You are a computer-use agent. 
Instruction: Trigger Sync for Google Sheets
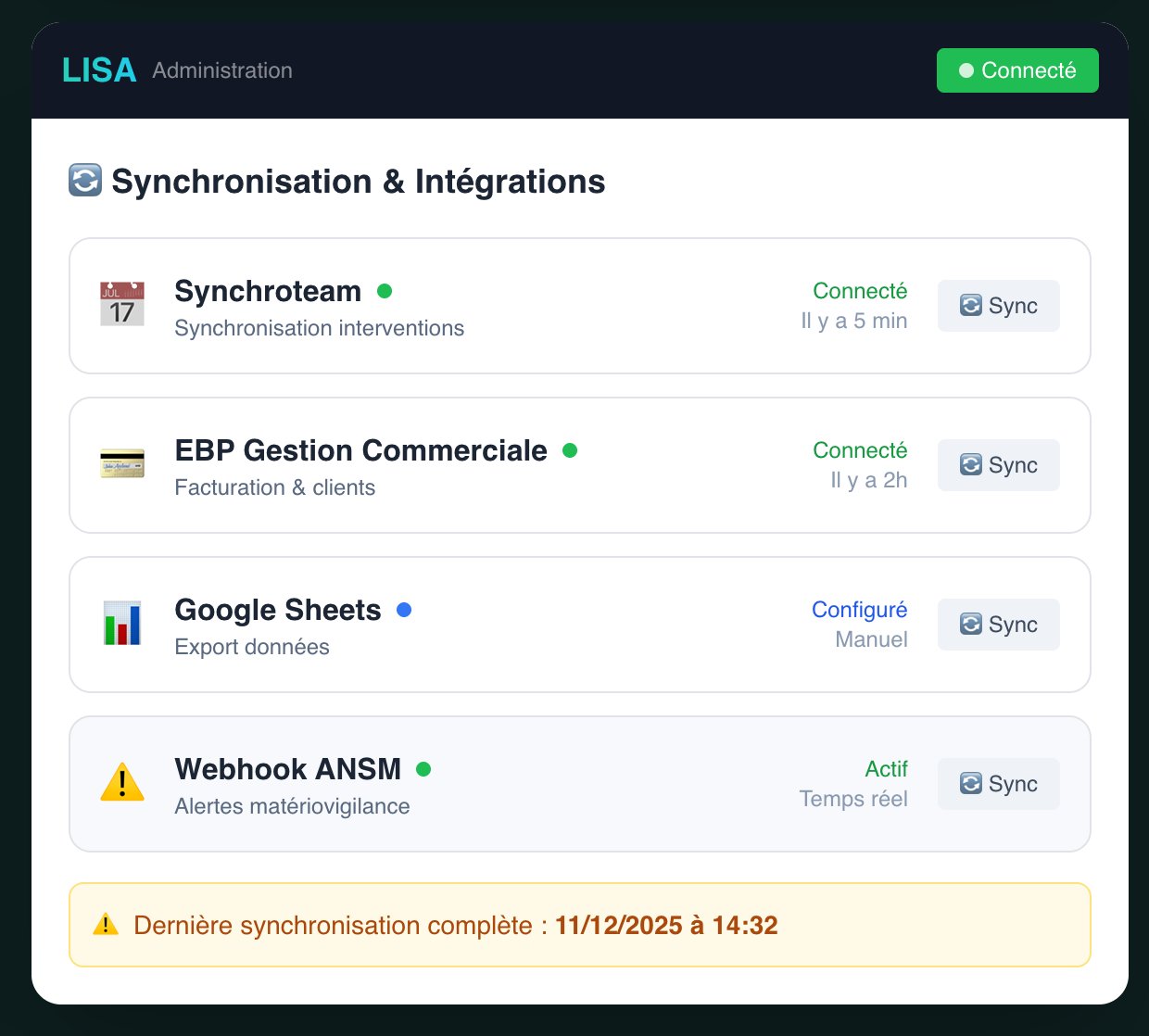pos(998,625)
